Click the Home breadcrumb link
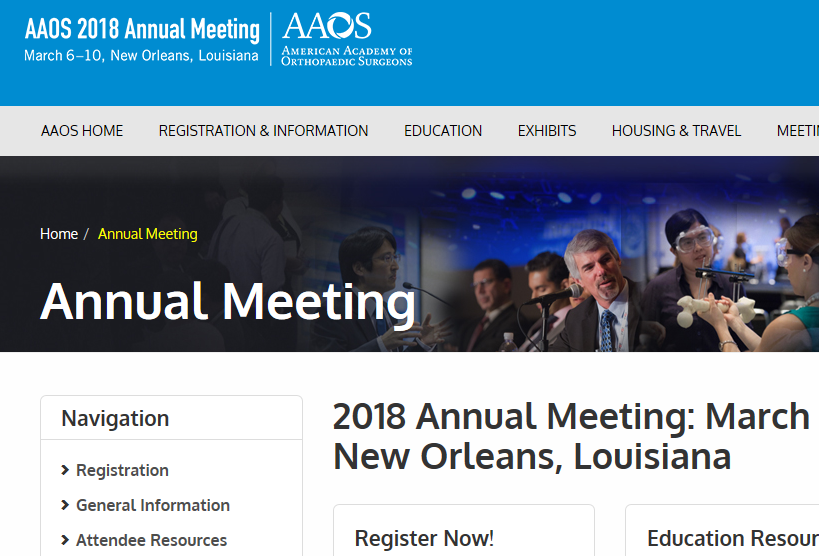Image resolution: width=819 pixels, height=556 pixels. (59, 234)
